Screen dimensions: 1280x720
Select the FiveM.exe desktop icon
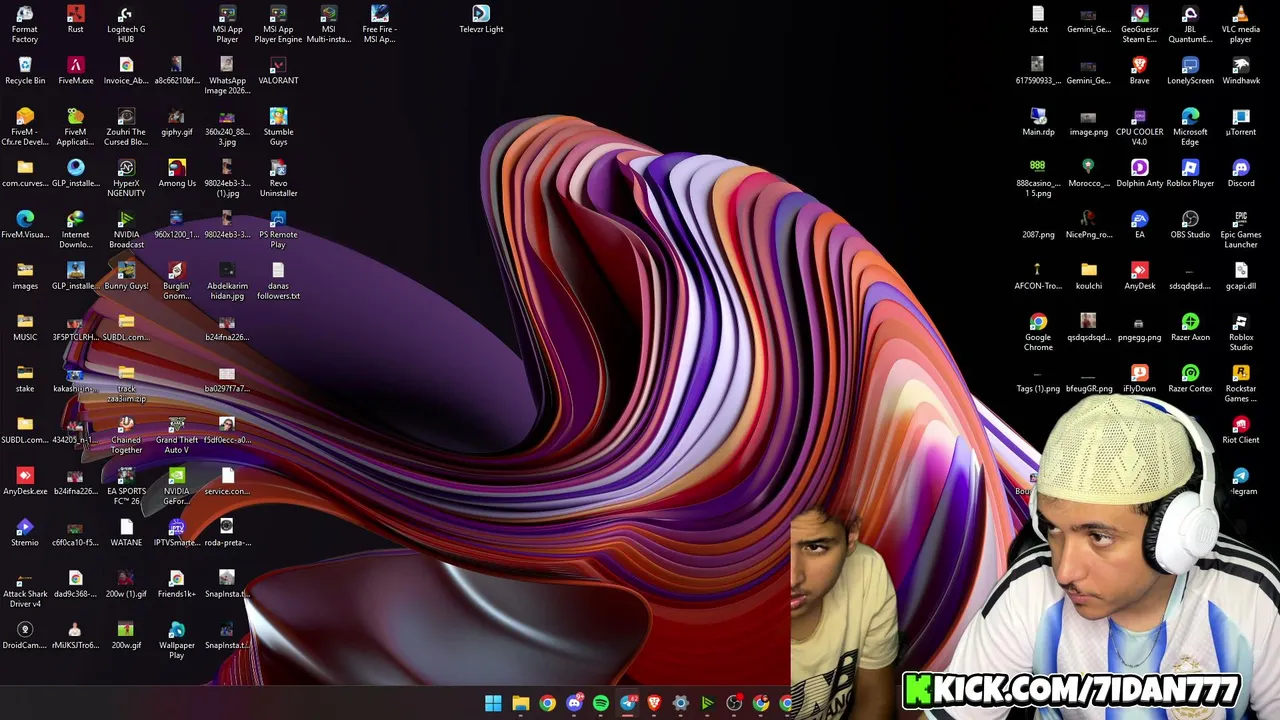75,70
